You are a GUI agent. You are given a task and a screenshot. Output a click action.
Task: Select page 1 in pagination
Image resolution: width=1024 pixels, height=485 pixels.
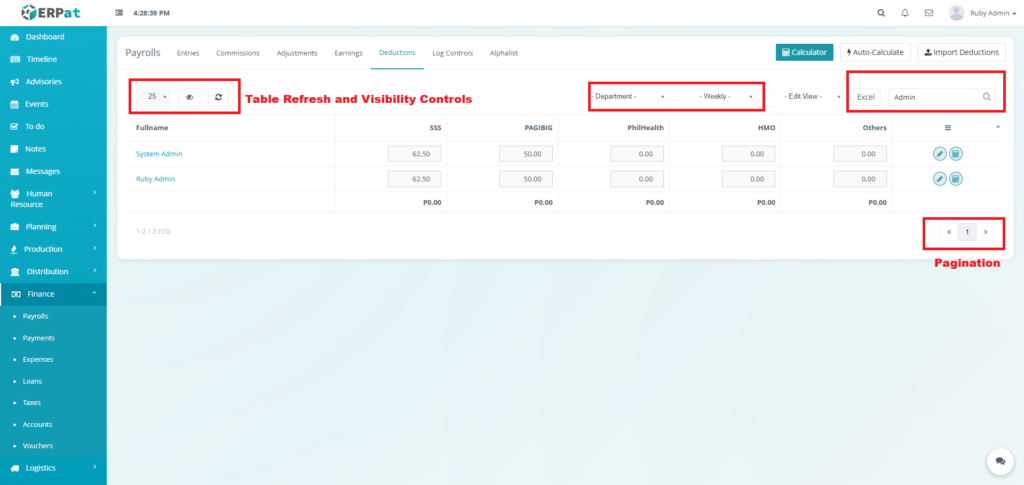click(x=967, y=232)
